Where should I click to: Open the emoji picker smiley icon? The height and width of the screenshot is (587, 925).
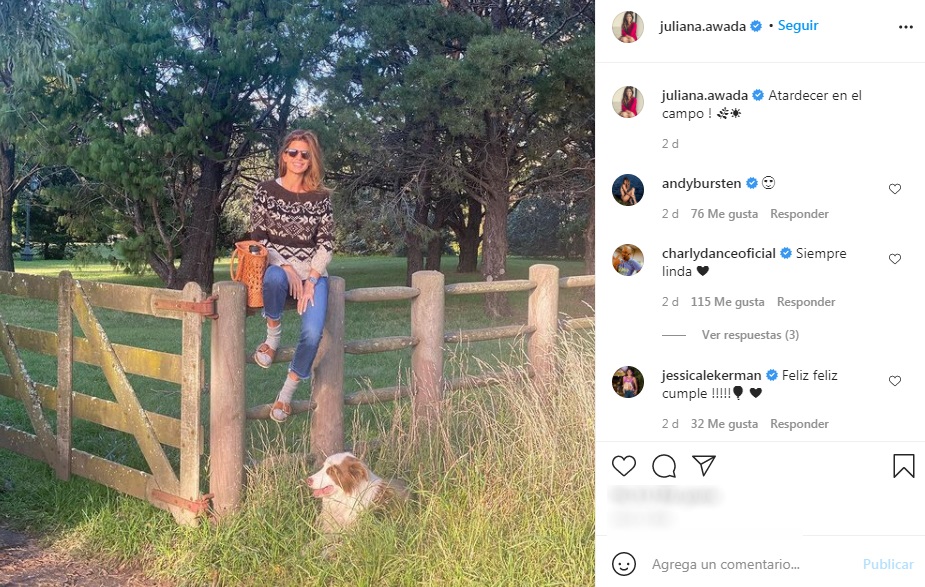click(624, 564)
